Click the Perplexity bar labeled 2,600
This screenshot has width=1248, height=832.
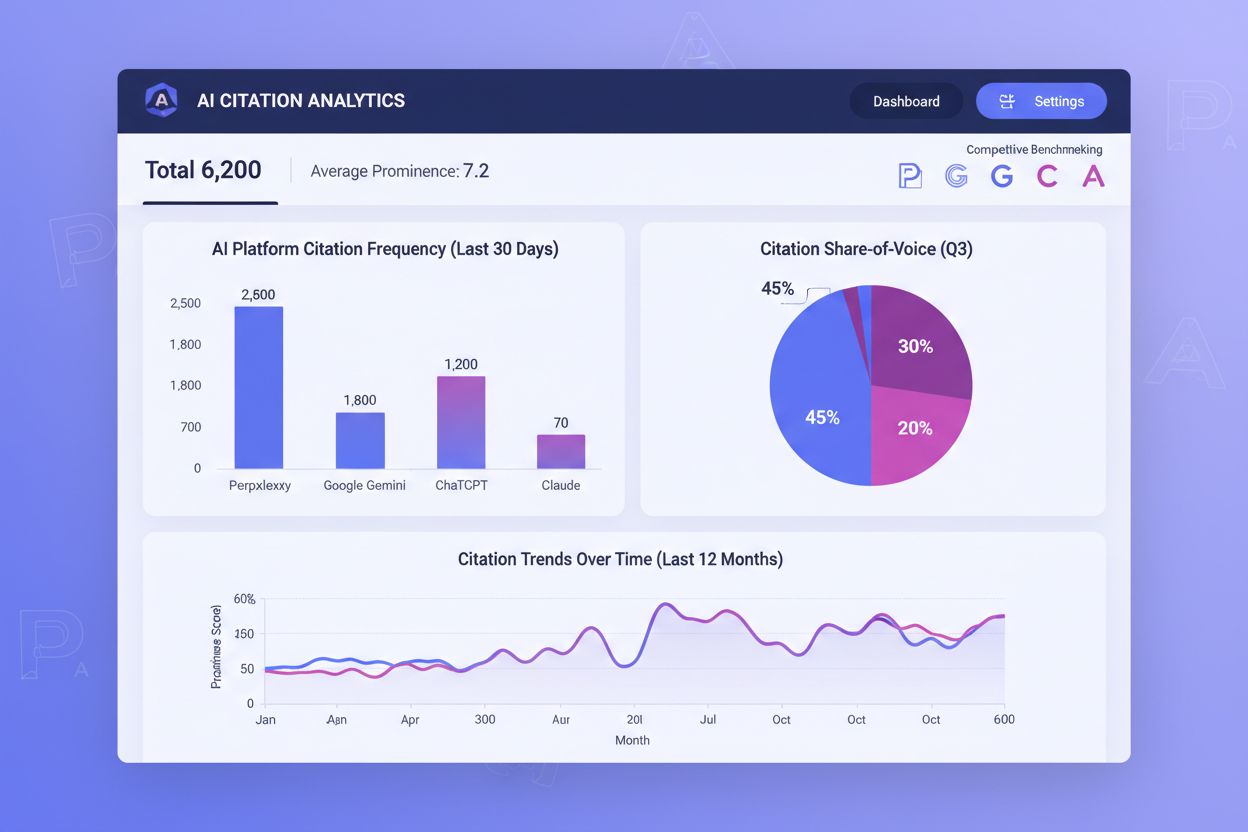coord(259,388)
